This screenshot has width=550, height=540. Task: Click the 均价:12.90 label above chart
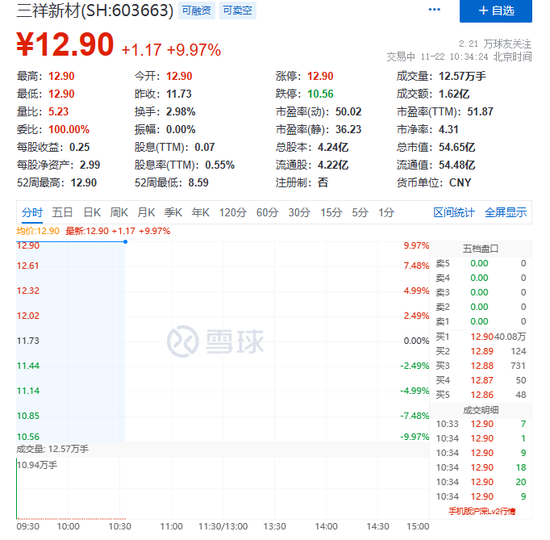pos(38,231)
